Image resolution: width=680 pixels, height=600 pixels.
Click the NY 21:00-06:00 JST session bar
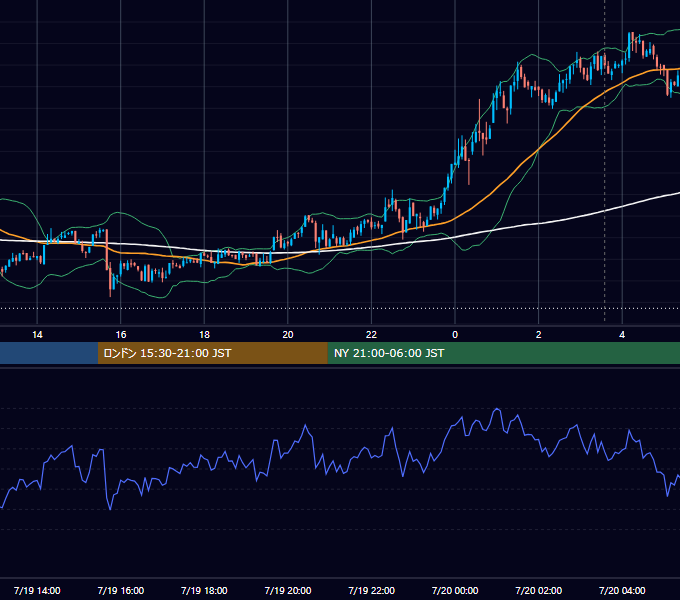(x=503, y=353)
